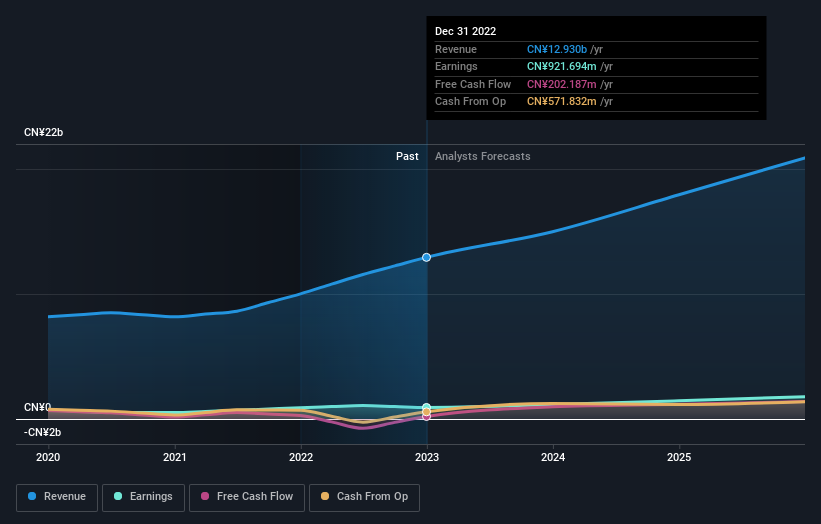Click the Past section label
Viewport: 821px width, 524px height.
coord(407,156)
